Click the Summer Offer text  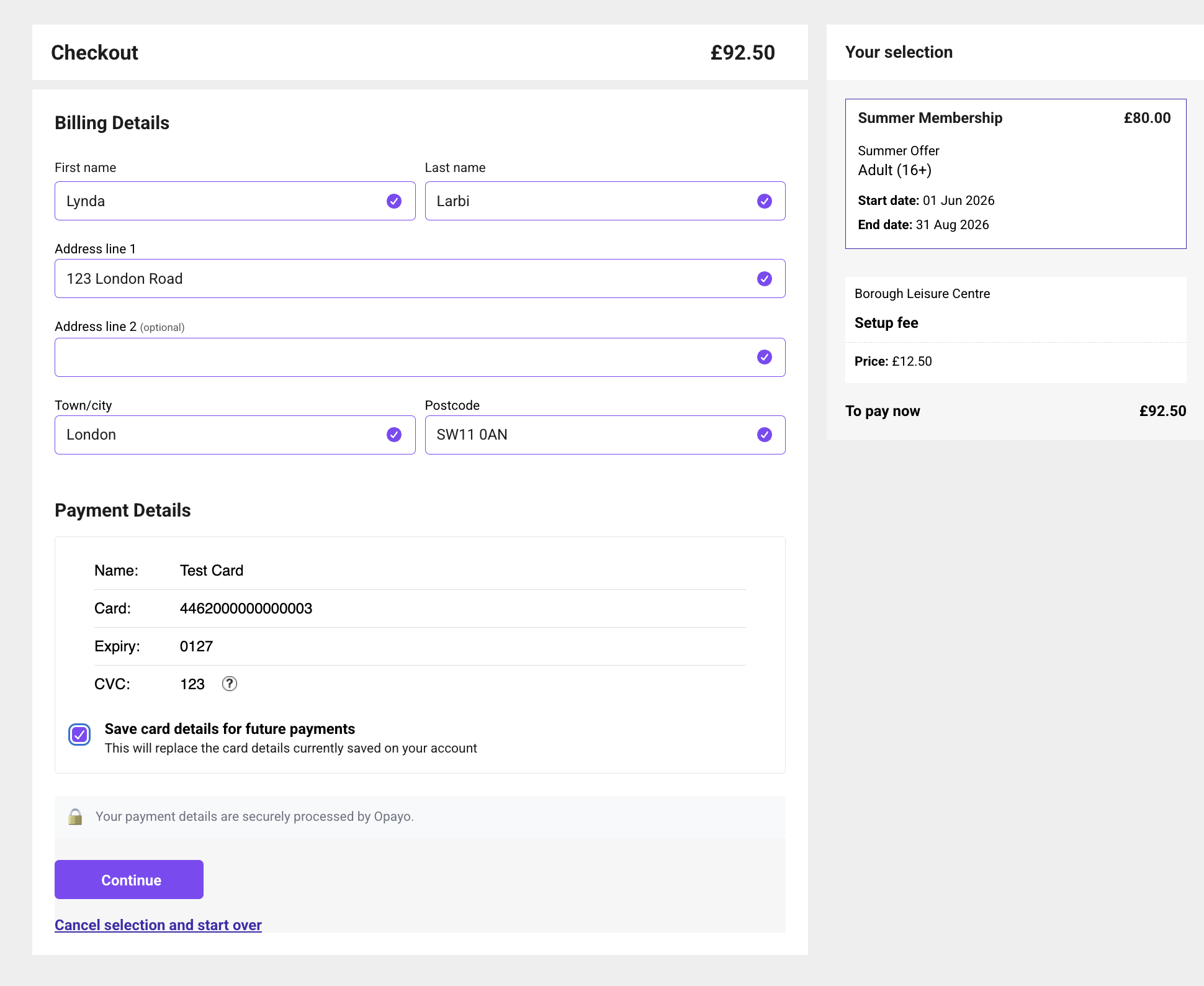tap(898, 151)
